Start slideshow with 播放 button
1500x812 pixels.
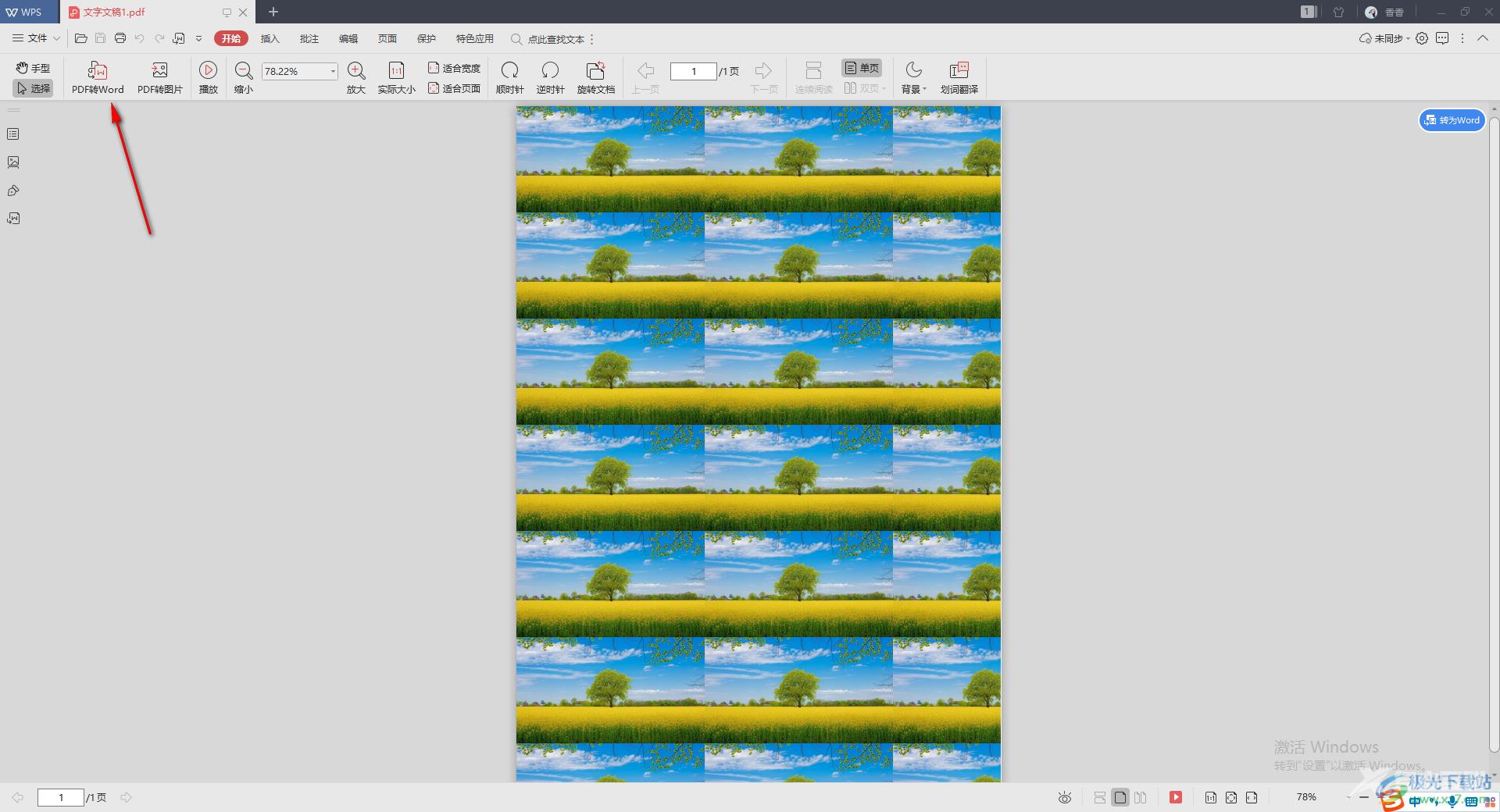pos(208,77)
